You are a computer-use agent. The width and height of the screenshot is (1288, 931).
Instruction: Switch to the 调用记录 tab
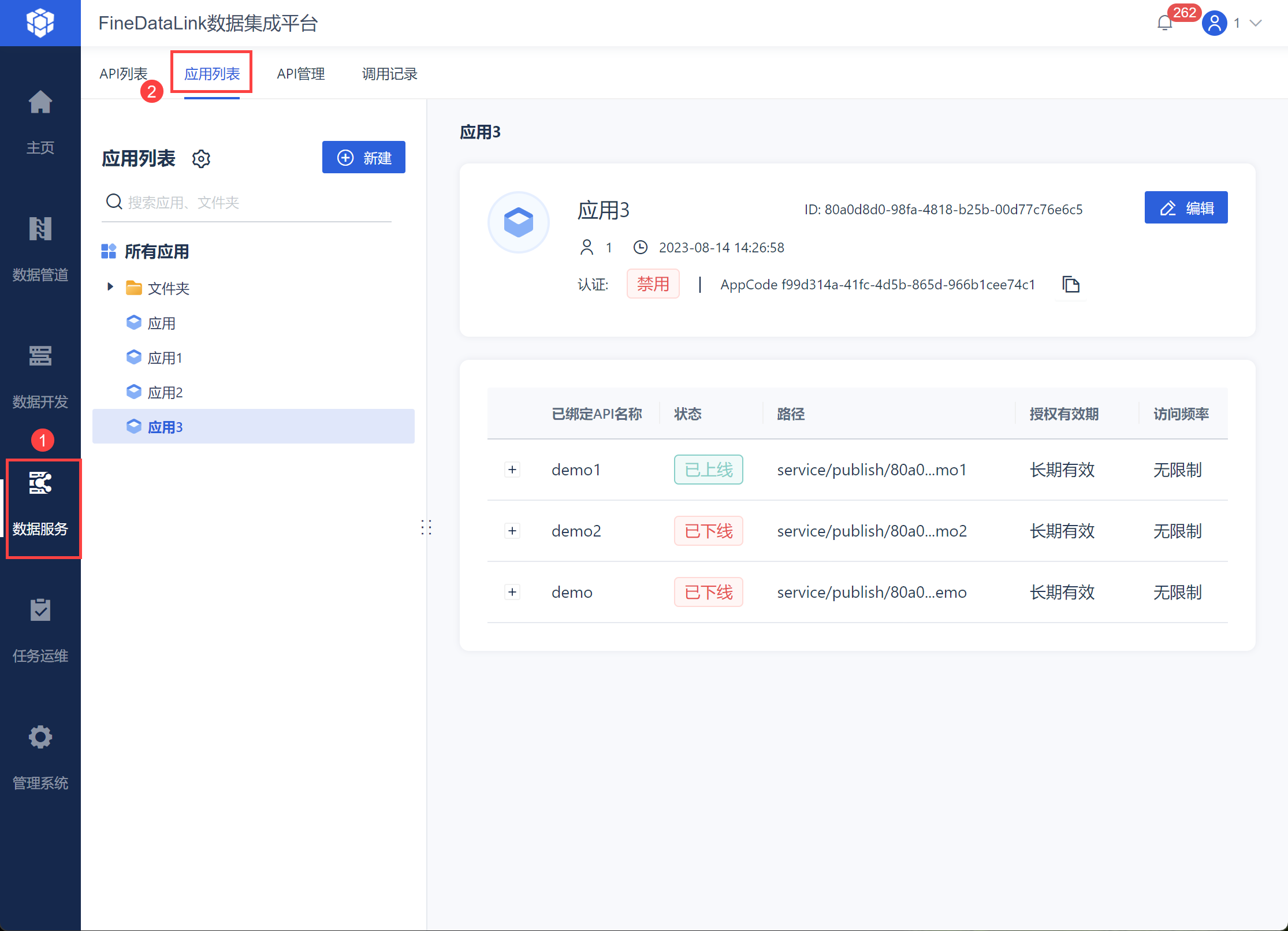[x=389, y=74]
